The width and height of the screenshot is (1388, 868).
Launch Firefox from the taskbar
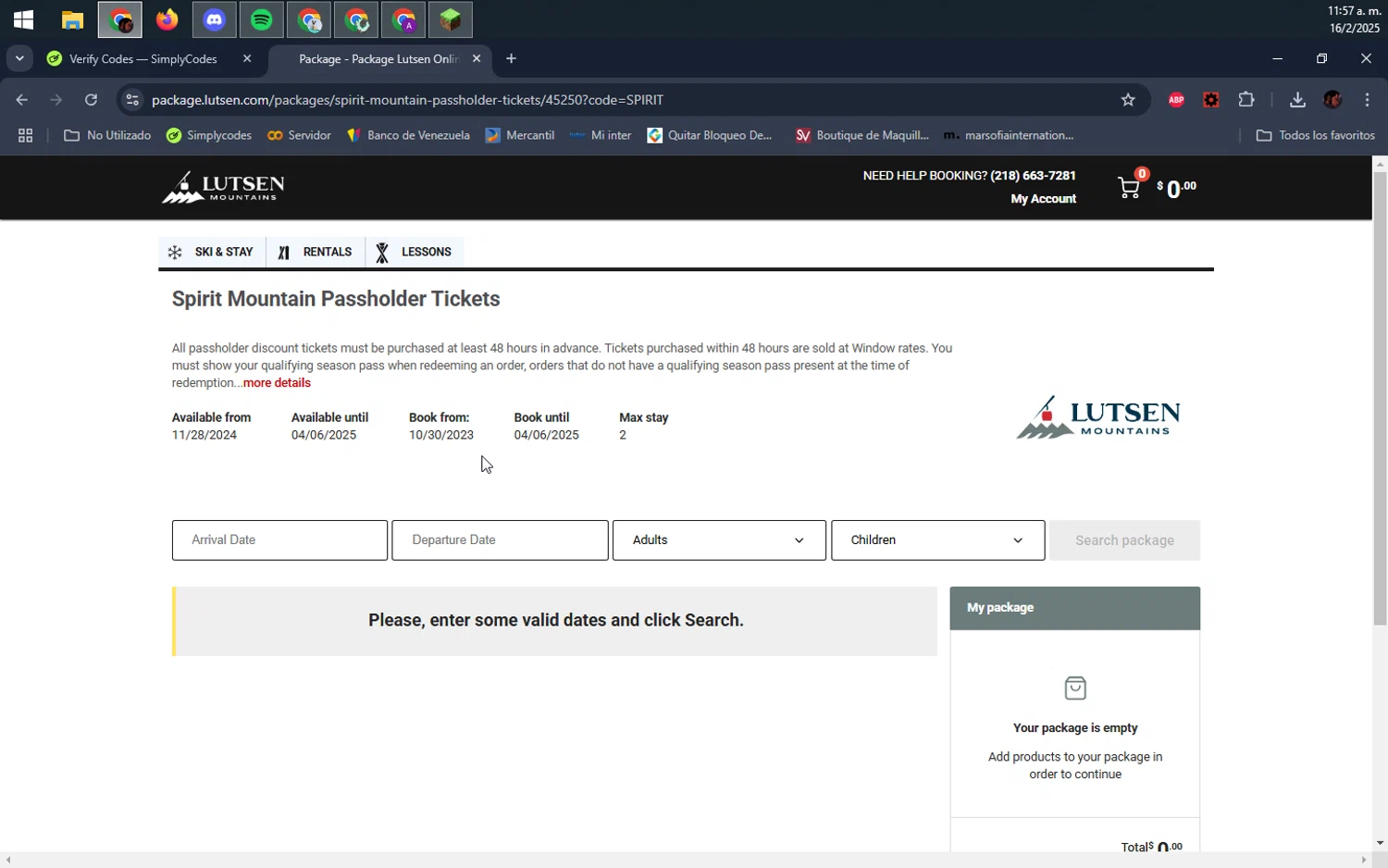point(167,19)
